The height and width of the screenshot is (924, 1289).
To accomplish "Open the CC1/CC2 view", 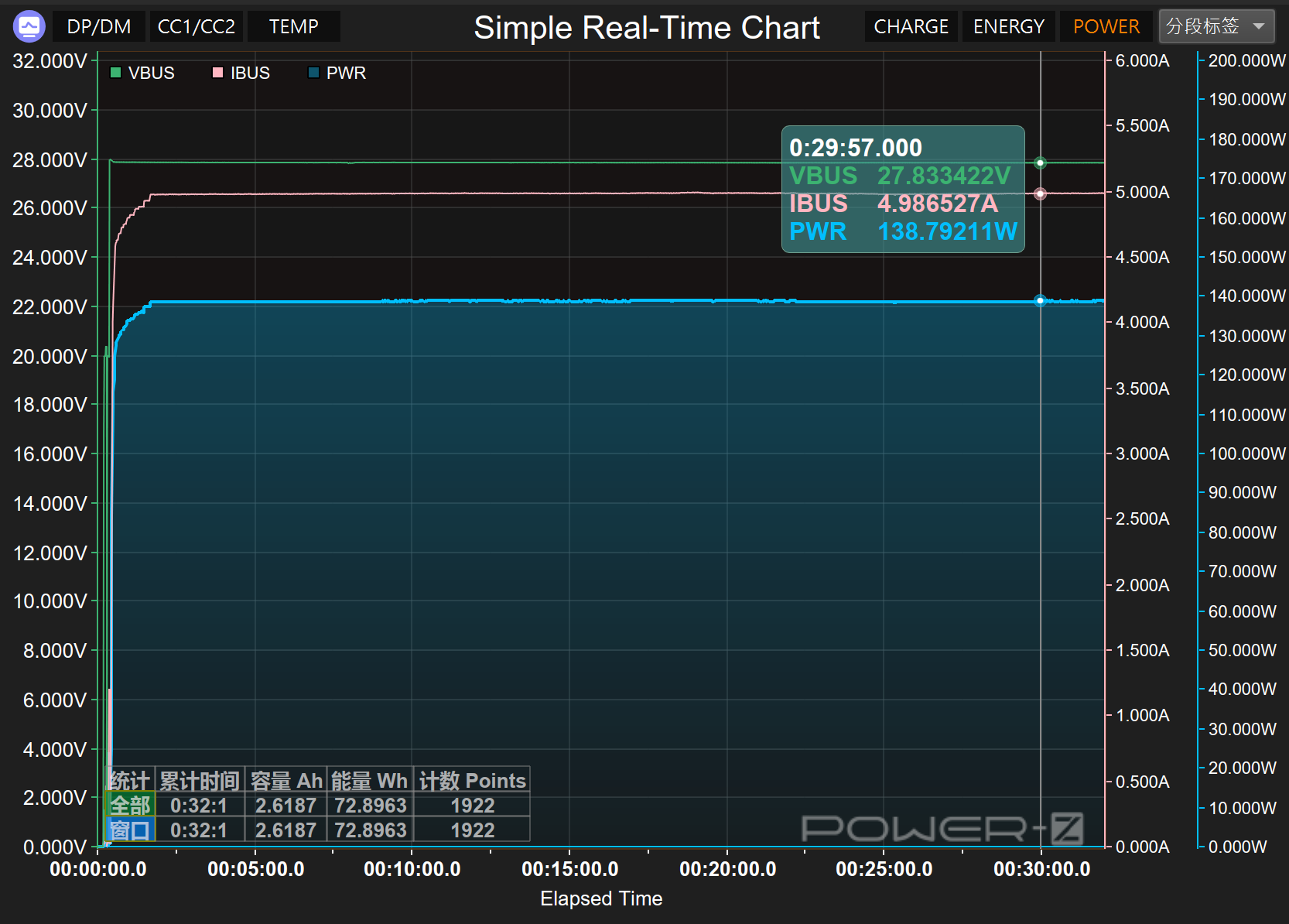I will pos(197,26).
